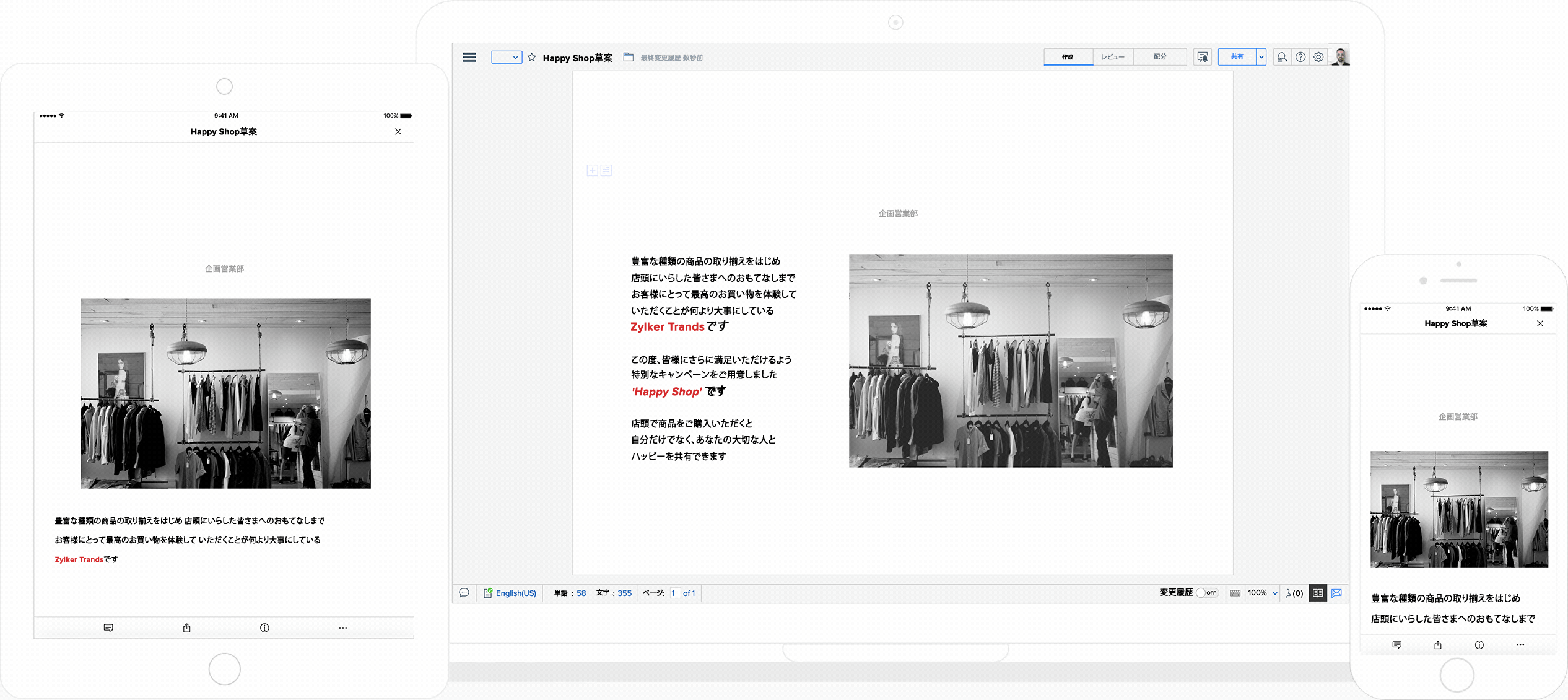Open the hamburger menu
Screen dimensions: 1568x700
tap(469, 58)
